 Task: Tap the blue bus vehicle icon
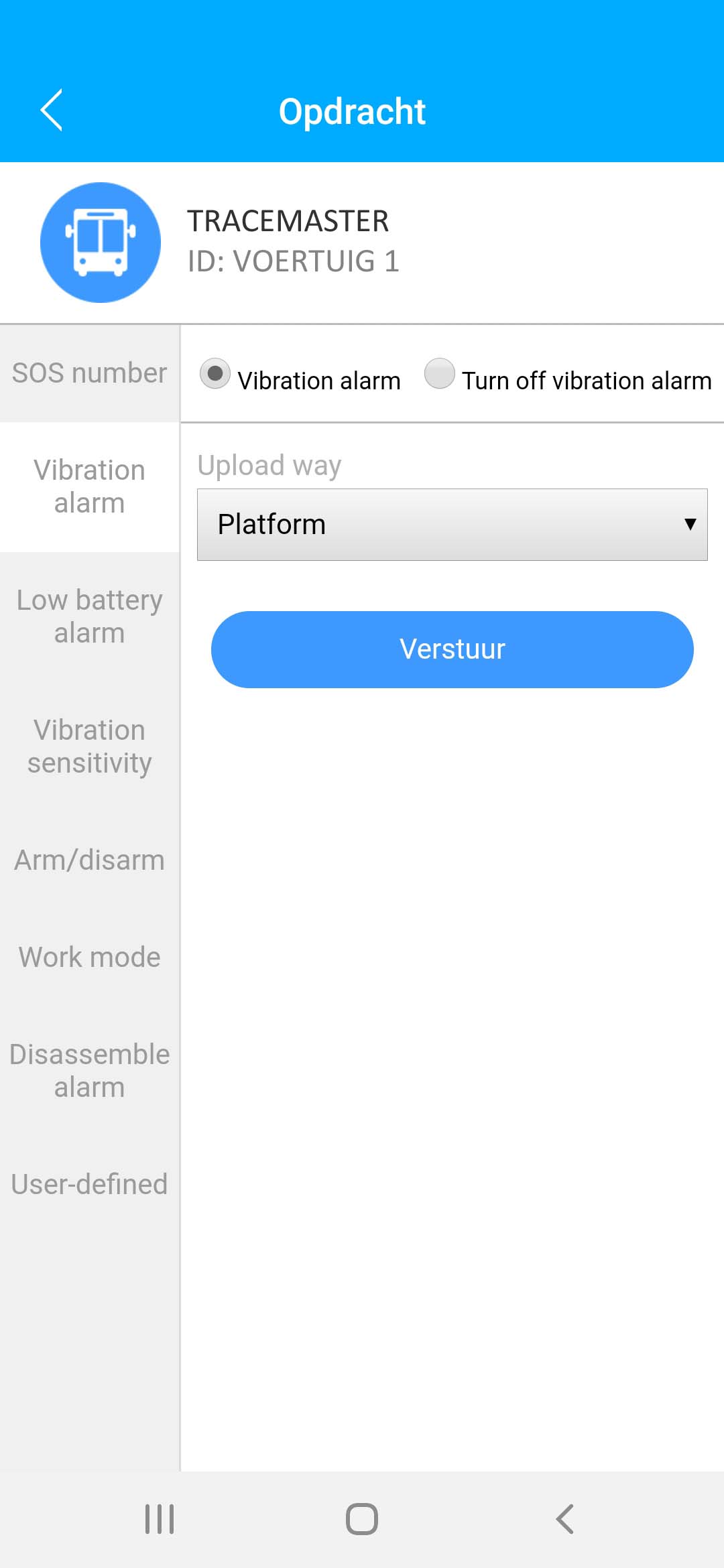point(101,243)
